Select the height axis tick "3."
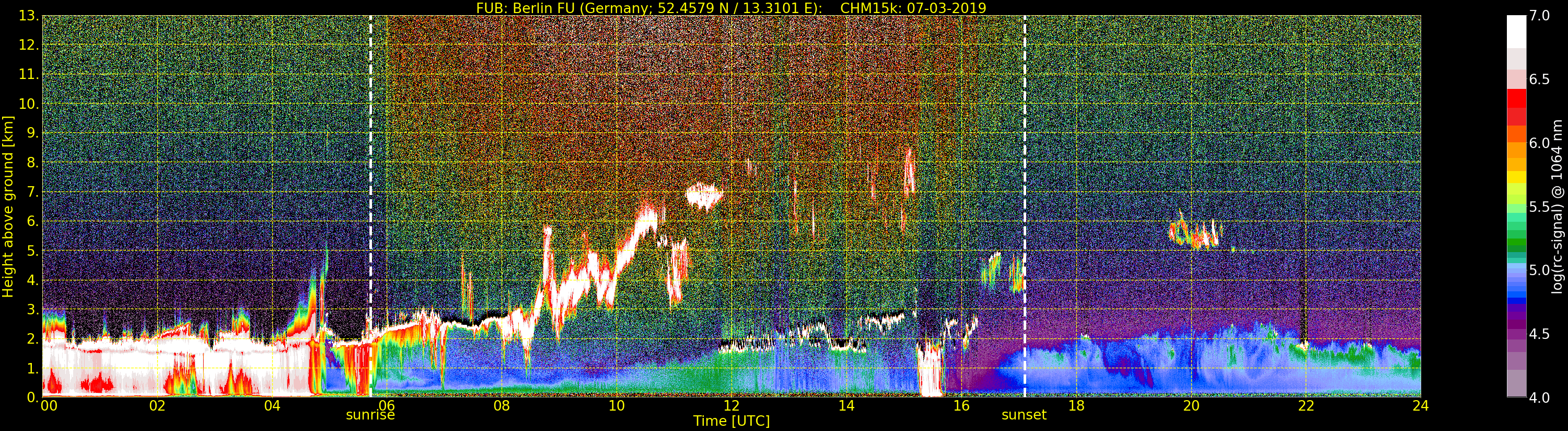This screenshot has width=1568, height=431. [x=32, y=309]
